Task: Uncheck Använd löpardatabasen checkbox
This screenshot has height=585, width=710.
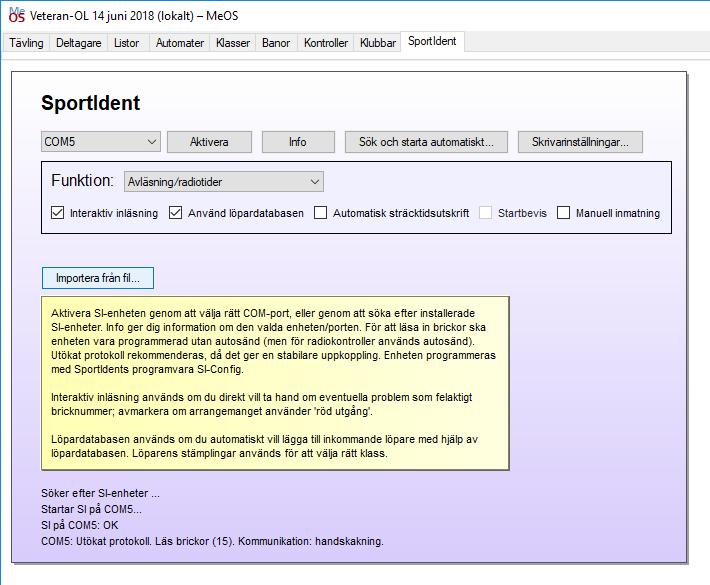Action: click(x=175, y=212)
